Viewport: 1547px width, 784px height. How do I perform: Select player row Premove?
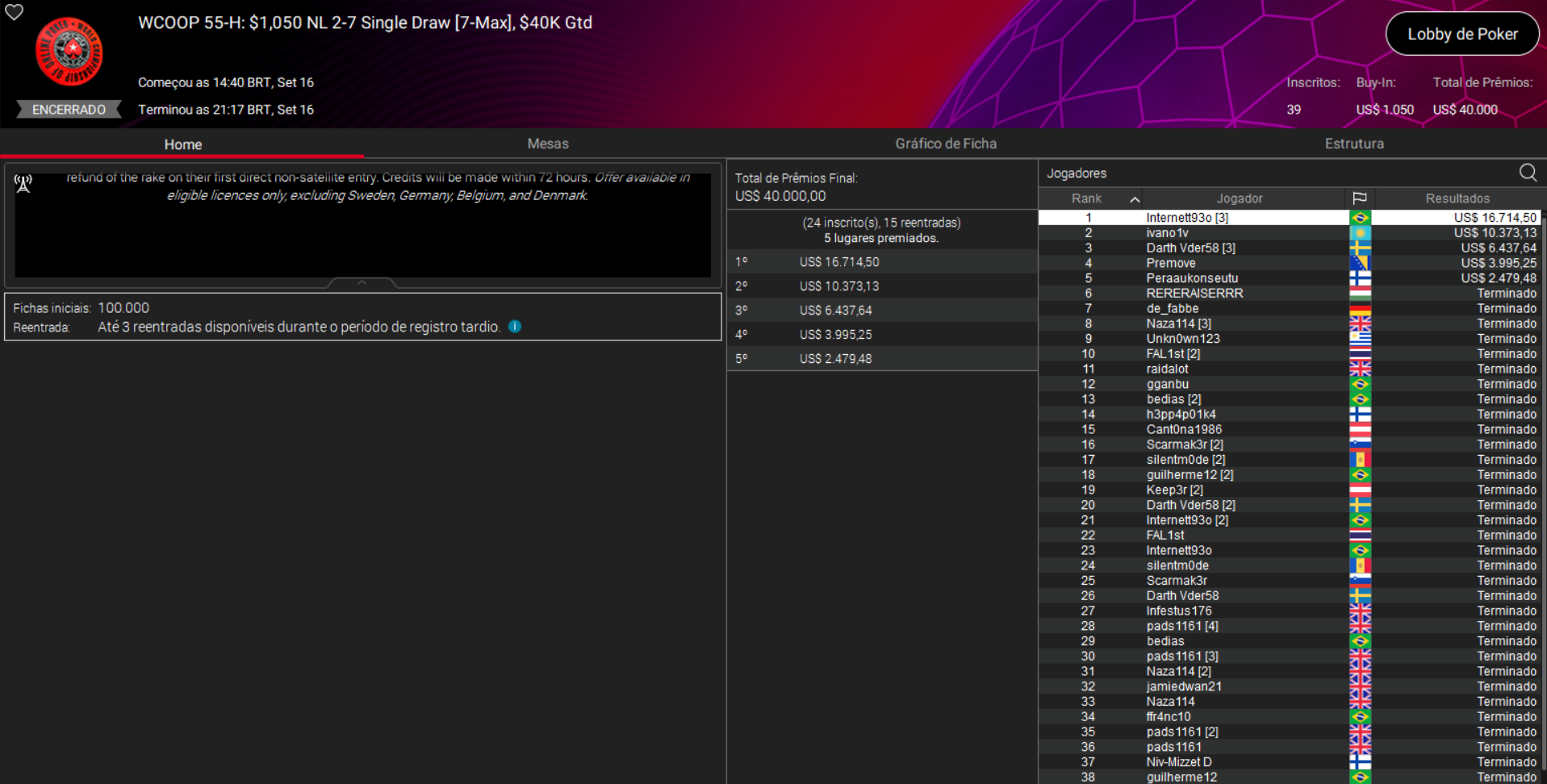(x=1290, y=263)
